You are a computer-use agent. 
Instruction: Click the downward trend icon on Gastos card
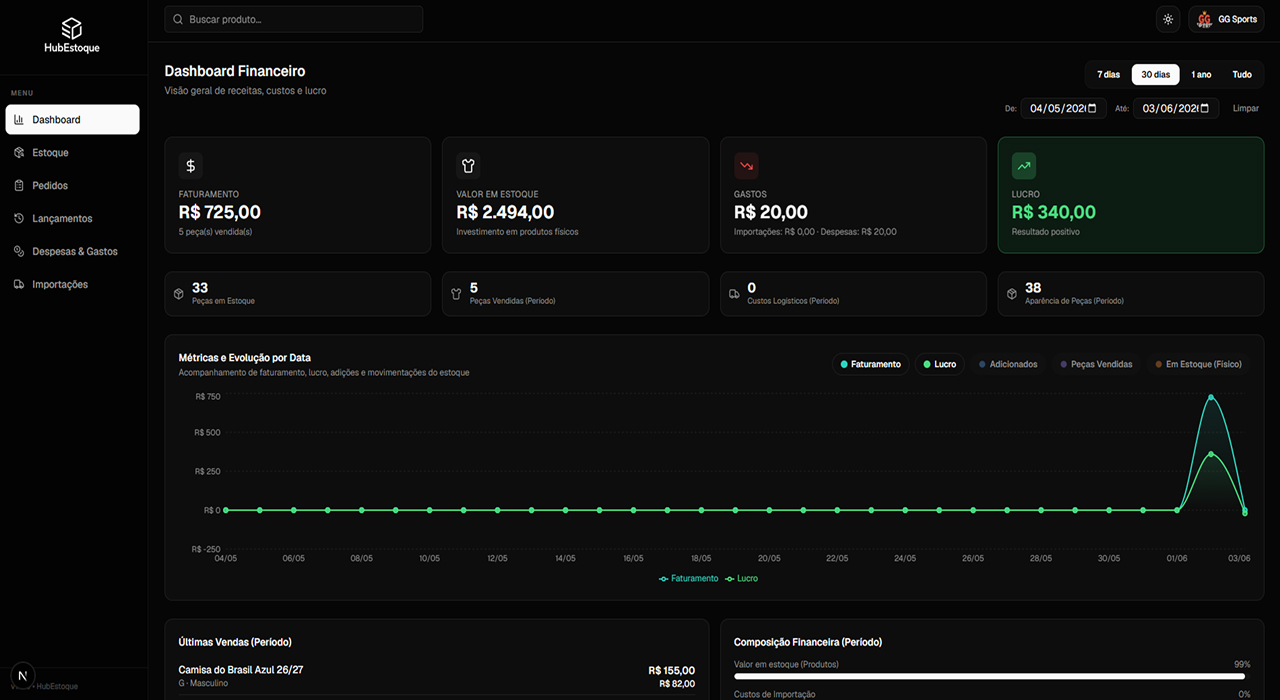pos(746,165)
